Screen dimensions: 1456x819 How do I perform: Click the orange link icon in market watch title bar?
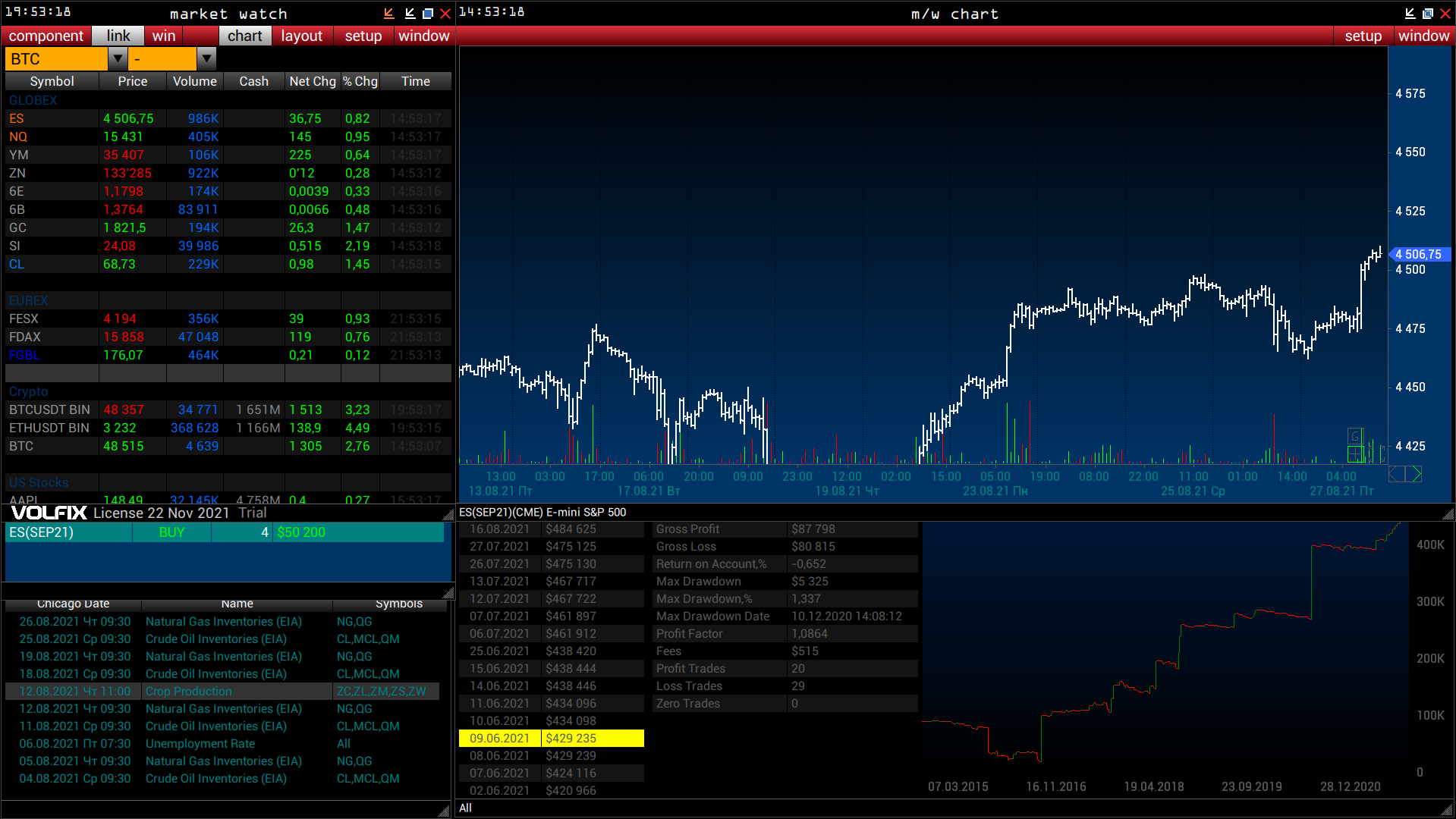pos(388,13)
